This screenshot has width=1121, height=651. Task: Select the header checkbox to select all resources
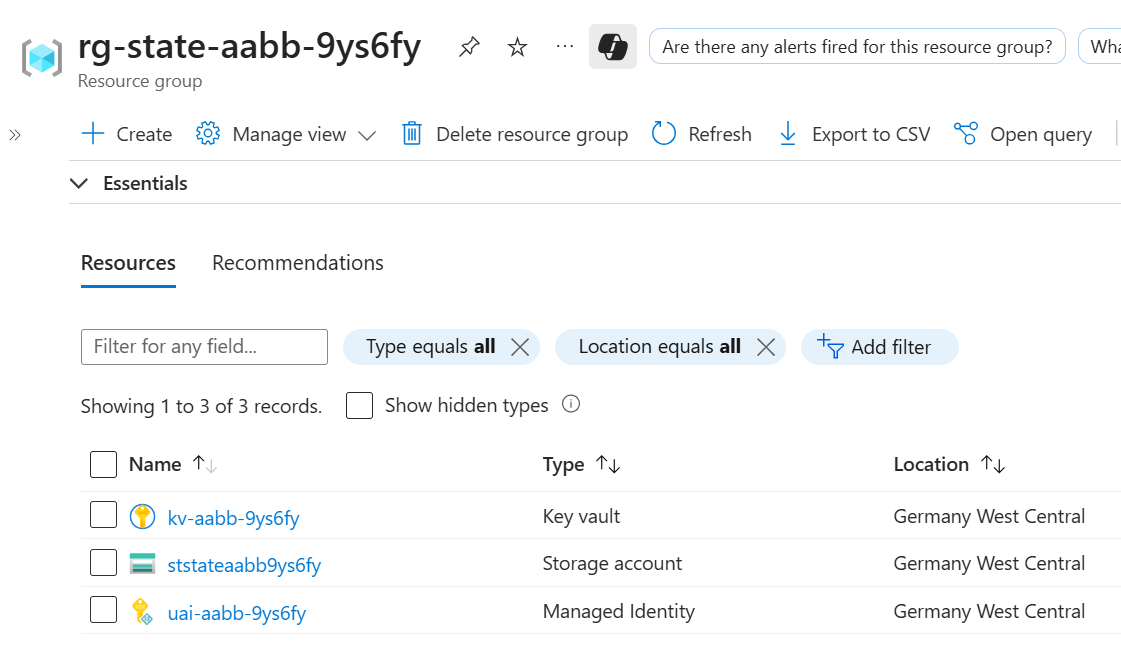tap(103, 464)
